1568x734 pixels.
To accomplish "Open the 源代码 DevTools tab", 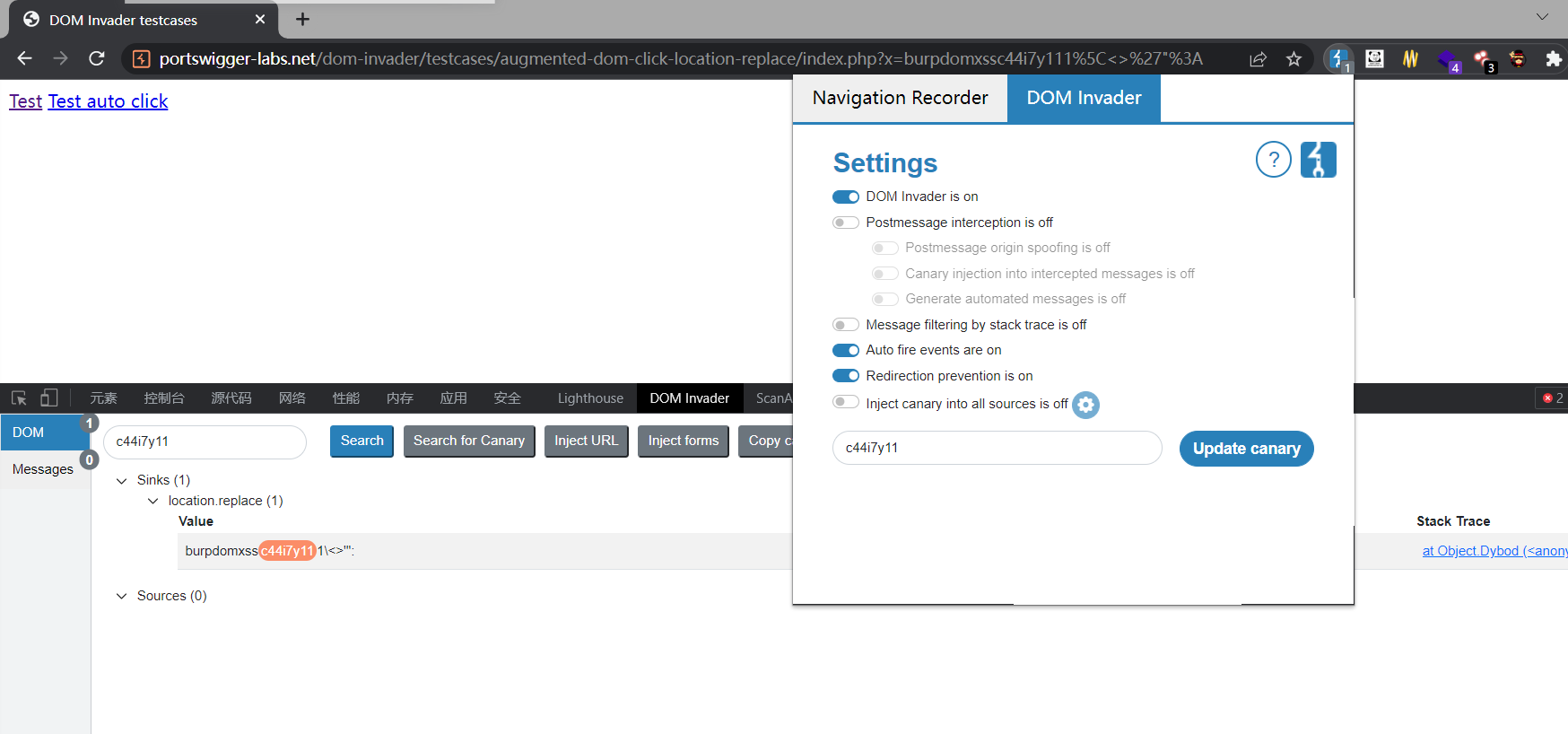I will 231,398.
